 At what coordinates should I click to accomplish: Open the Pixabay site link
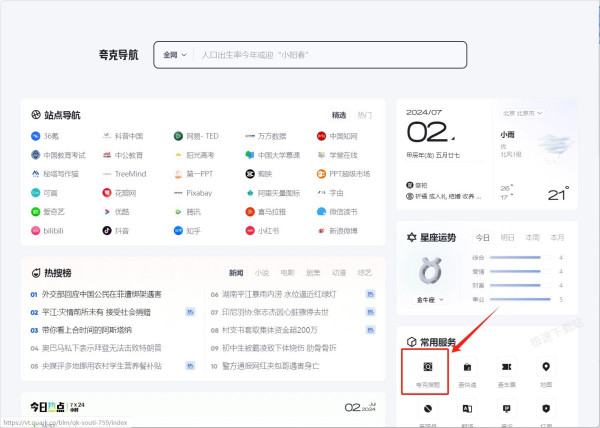tap(199, 193)
